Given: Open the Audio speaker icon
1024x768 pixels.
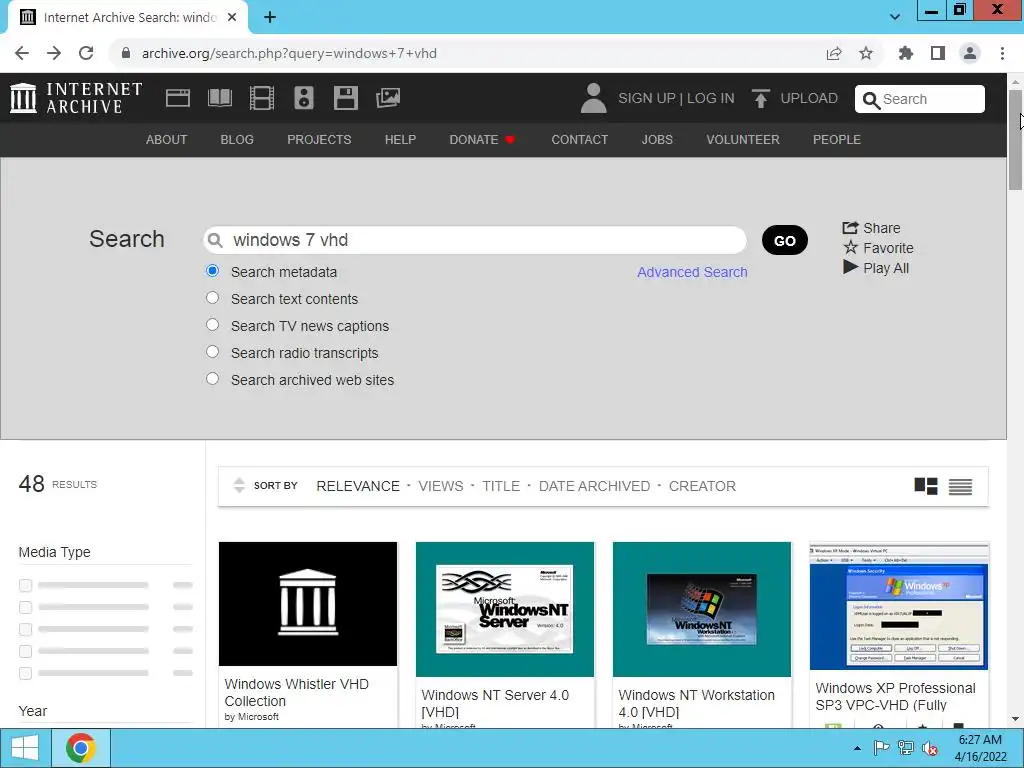Looking at the screenshot, I should point(304,98).
